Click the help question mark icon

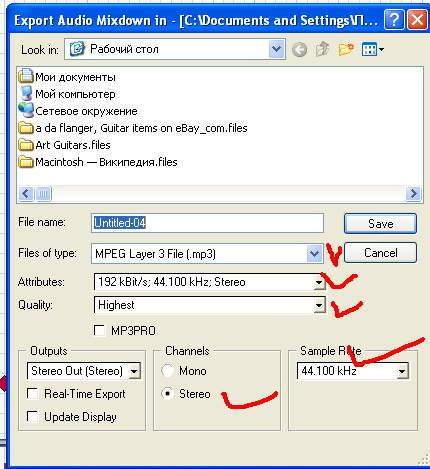pos(394,20)
